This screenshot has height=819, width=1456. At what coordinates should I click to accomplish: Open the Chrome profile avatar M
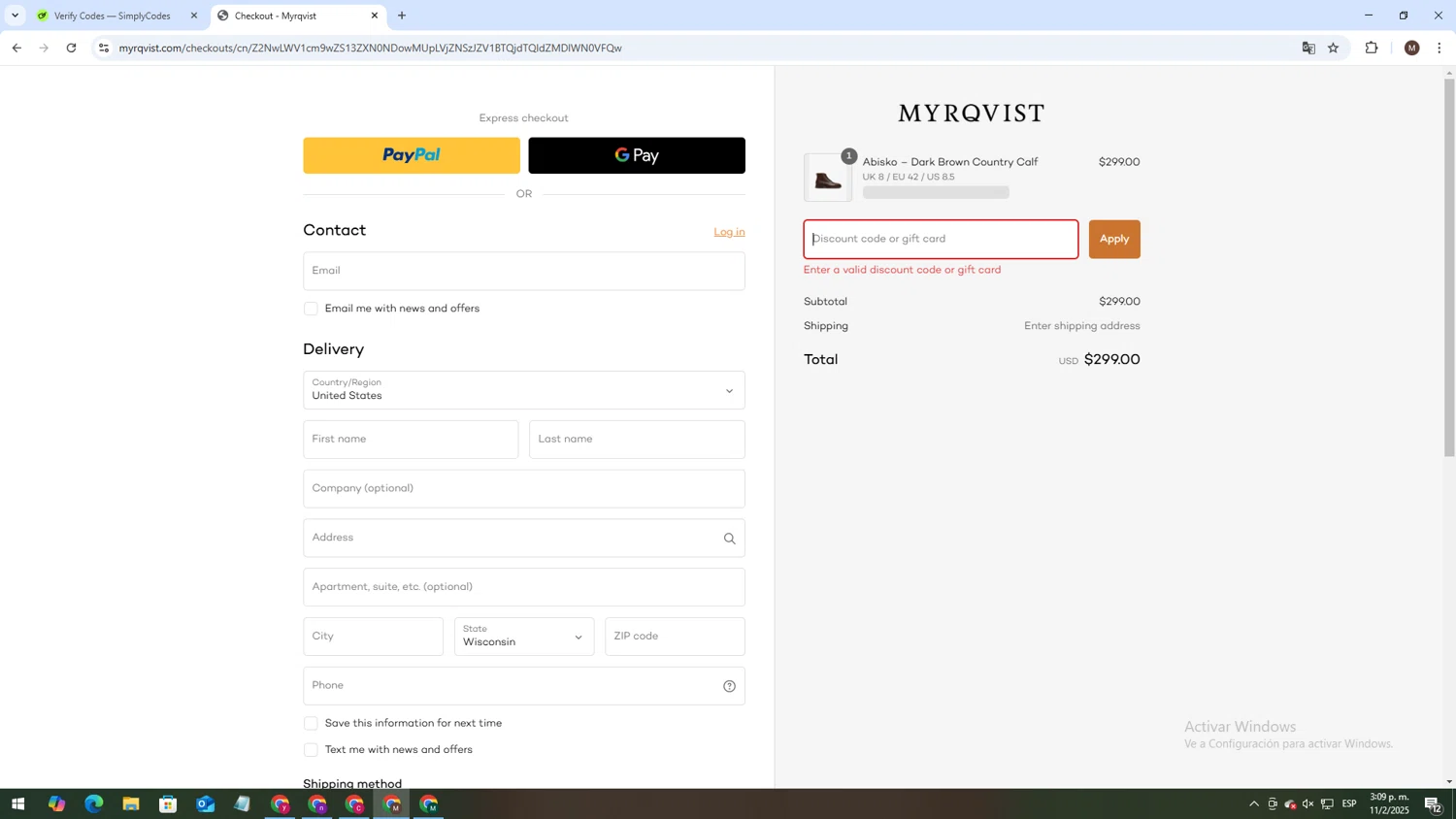1412,48
